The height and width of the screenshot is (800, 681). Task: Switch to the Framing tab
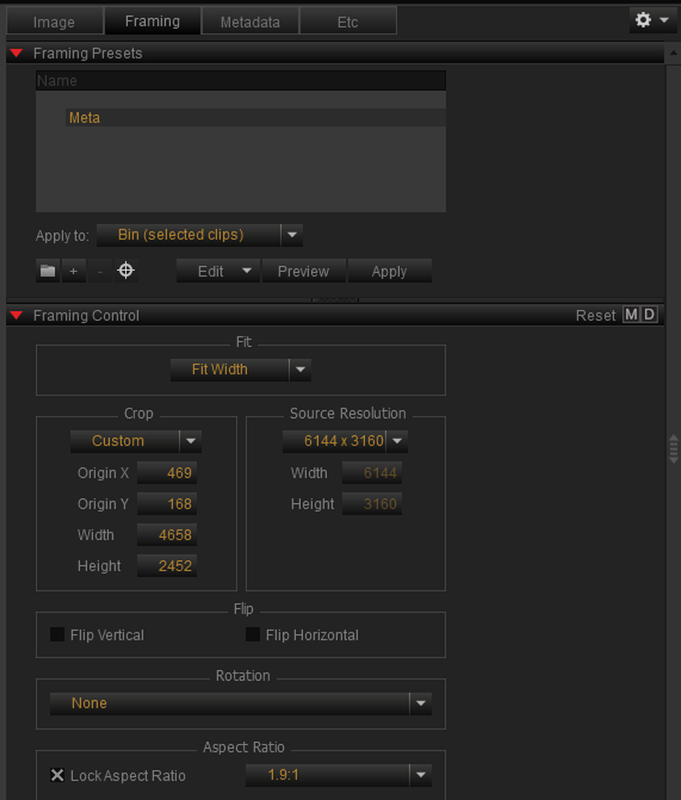[153, 21]
